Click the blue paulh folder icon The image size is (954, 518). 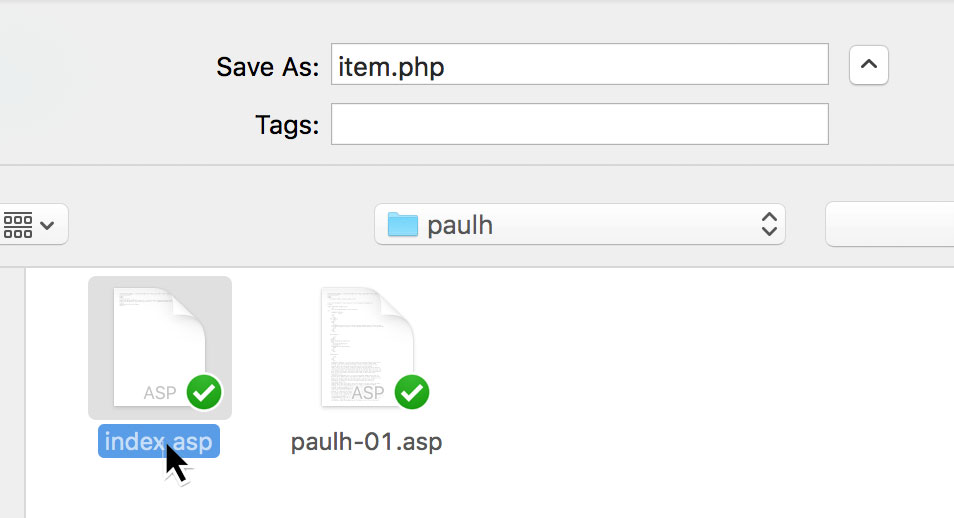[x=403, y=224]
